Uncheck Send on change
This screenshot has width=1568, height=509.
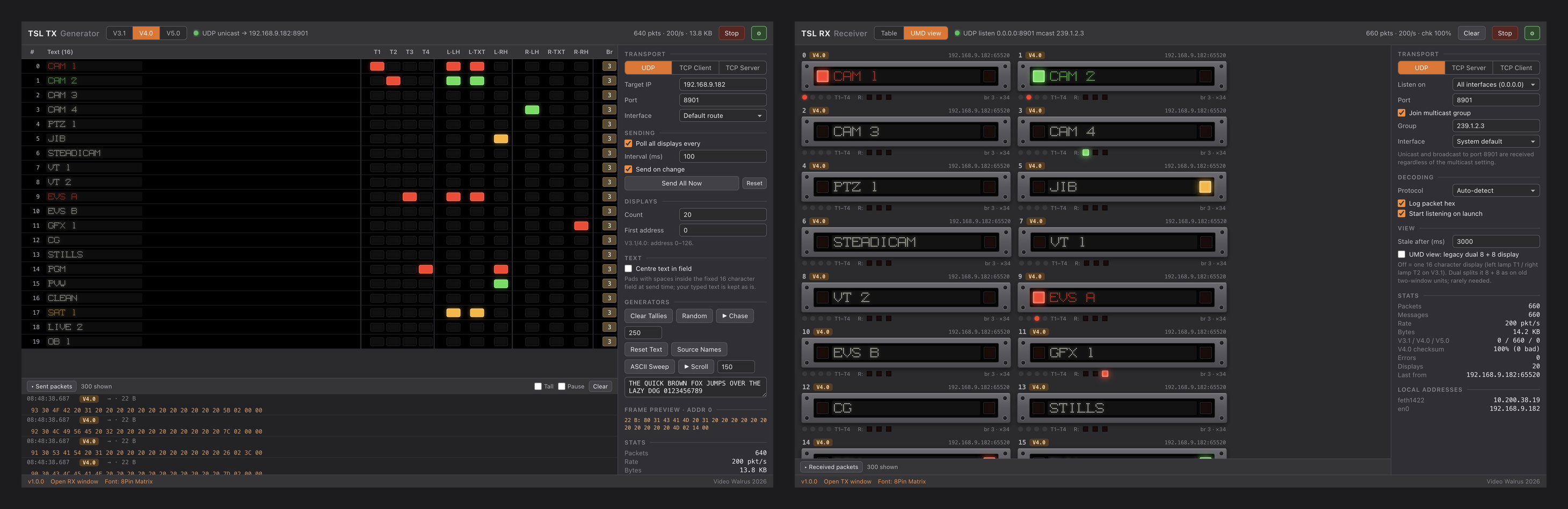coord(628,169)
